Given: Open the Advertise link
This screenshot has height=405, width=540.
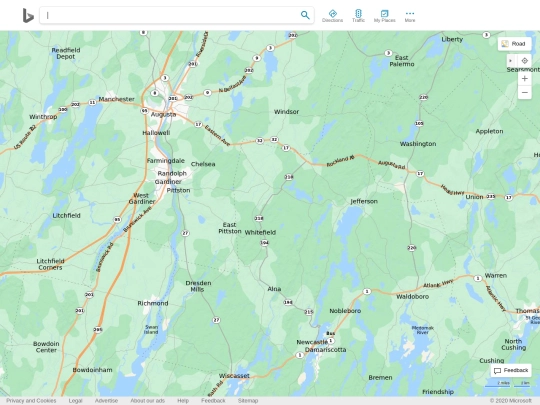Looking at the screenshot, I should (x=106, y=401).
